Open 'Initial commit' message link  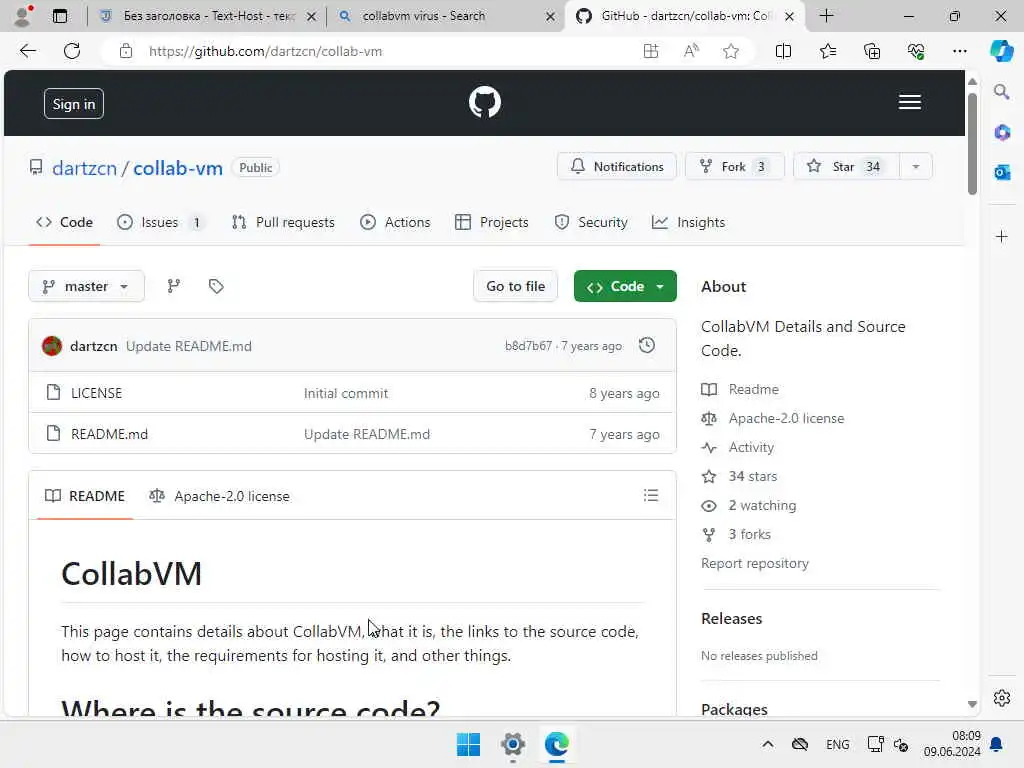pos(345,393)
